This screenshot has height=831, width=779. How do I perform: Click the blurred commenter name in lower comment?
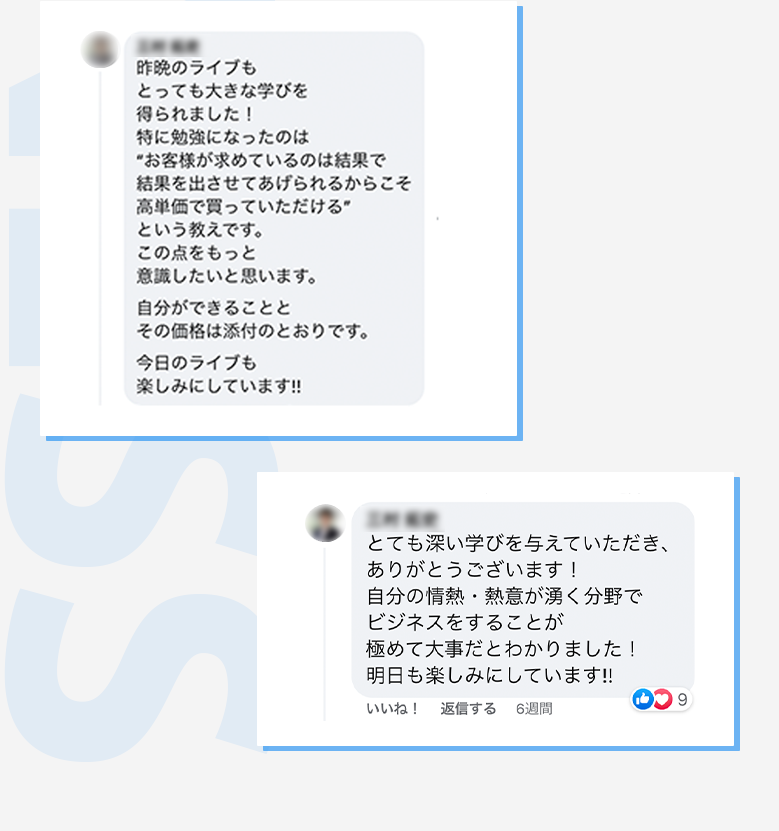click(x=402, y=519)
